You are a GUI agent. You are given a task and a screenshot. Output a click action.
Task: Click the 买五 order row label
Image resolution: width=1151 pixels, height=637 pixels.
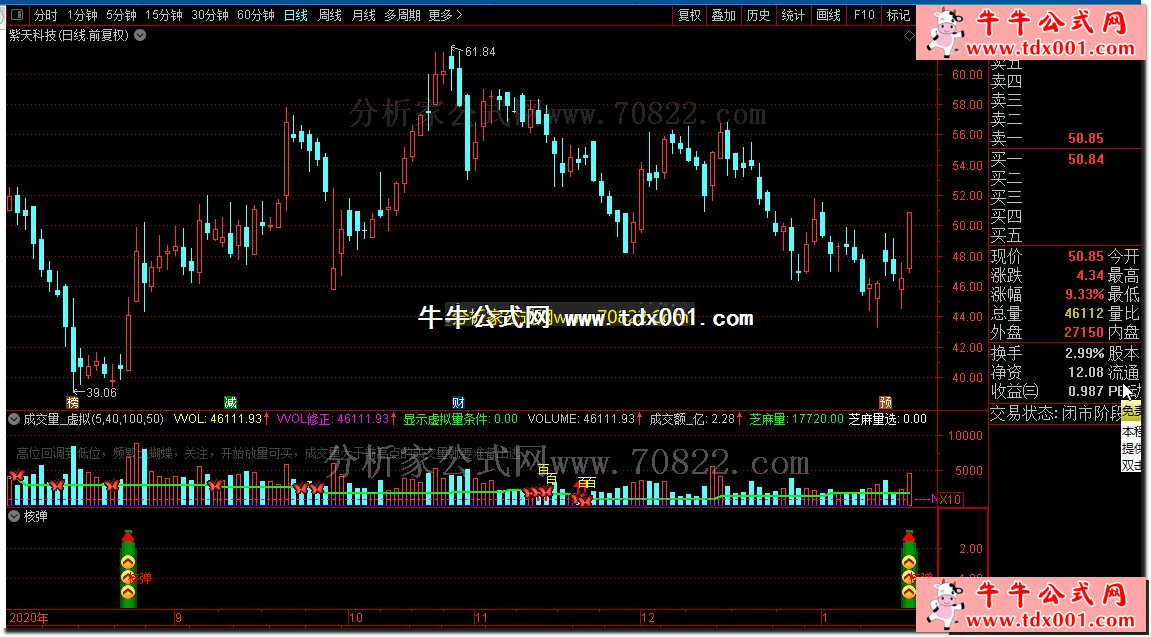pyautogui.click(x=1006, y=236)
